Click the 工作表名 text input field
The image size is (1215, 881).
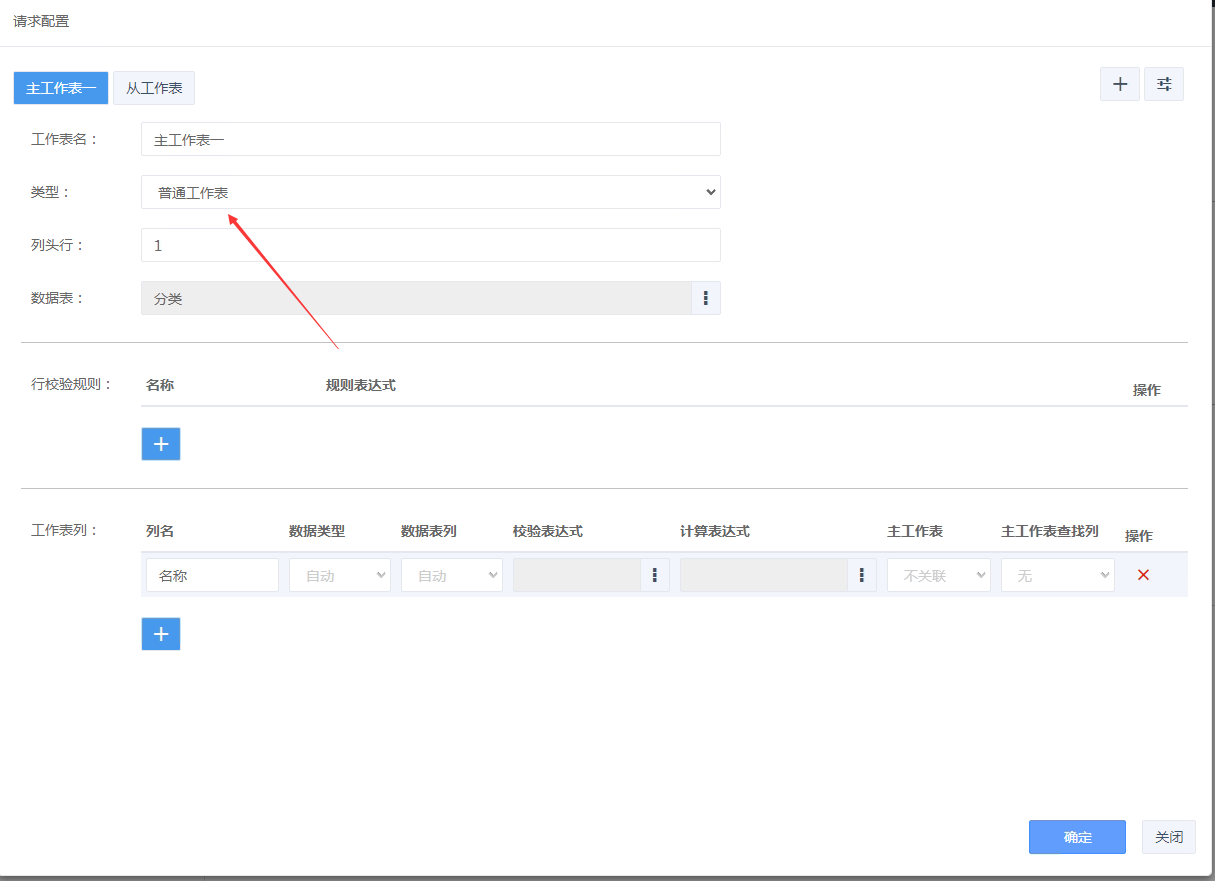(430, 139)
